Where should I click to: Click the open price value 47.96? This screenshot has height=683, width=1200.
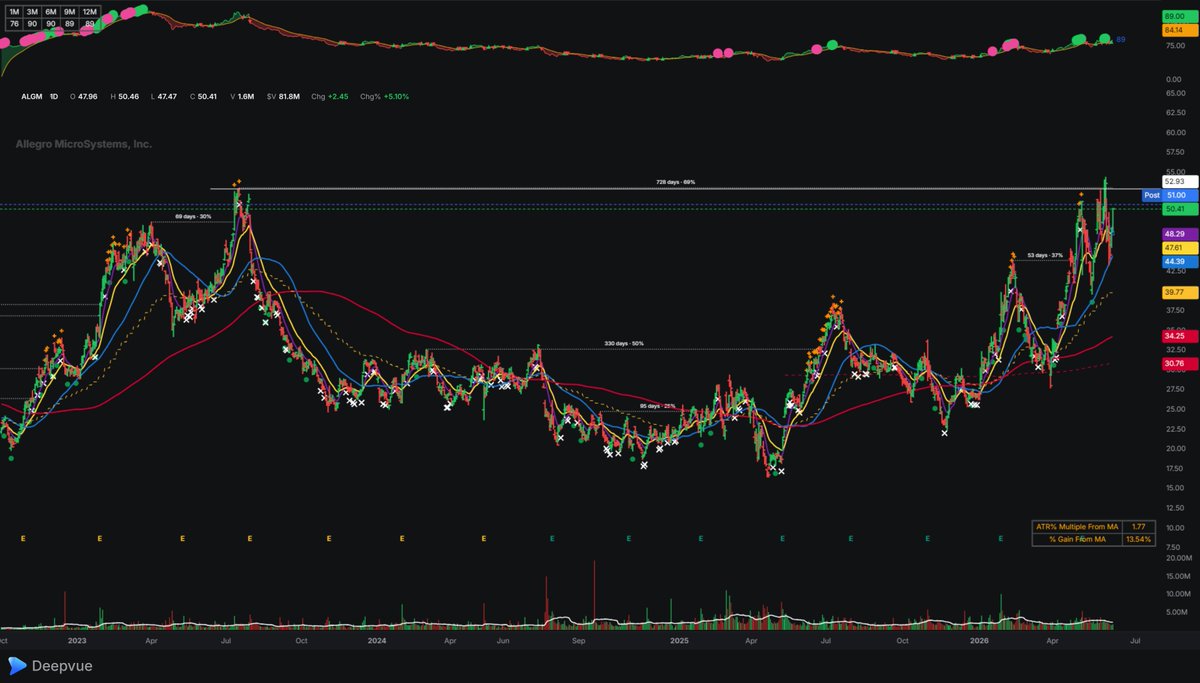point(88,96)
